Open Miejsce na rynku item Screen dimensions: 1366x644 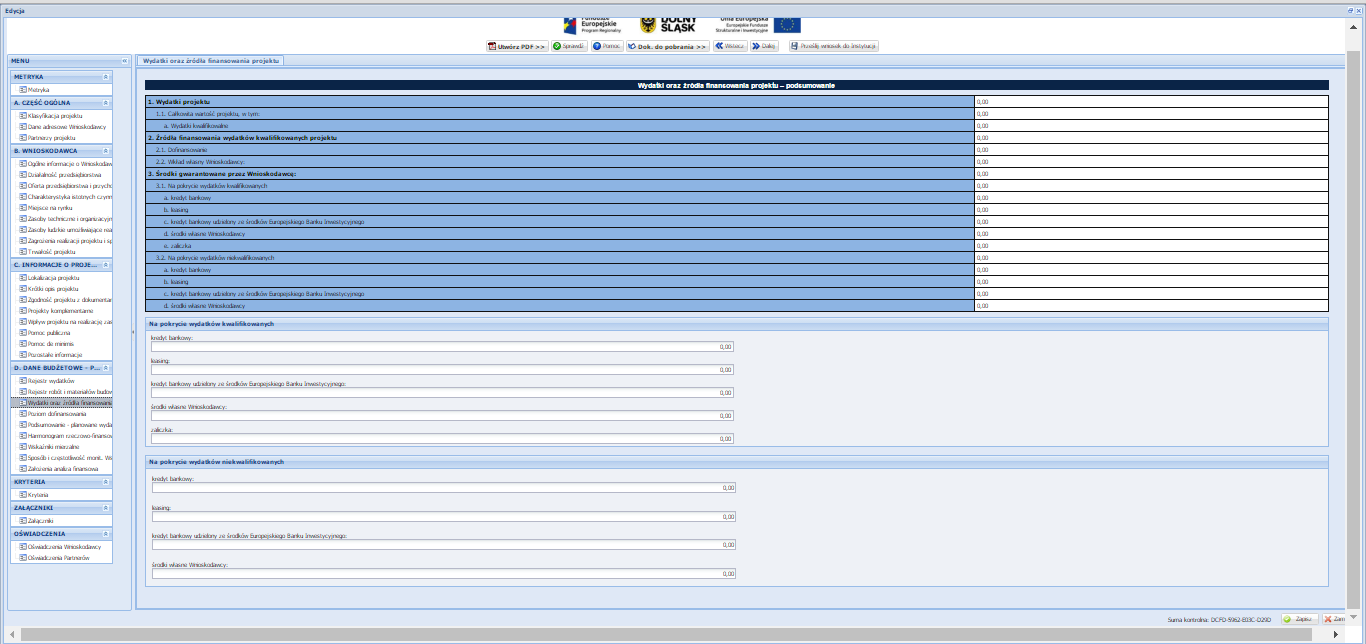[x=50, y=207]
